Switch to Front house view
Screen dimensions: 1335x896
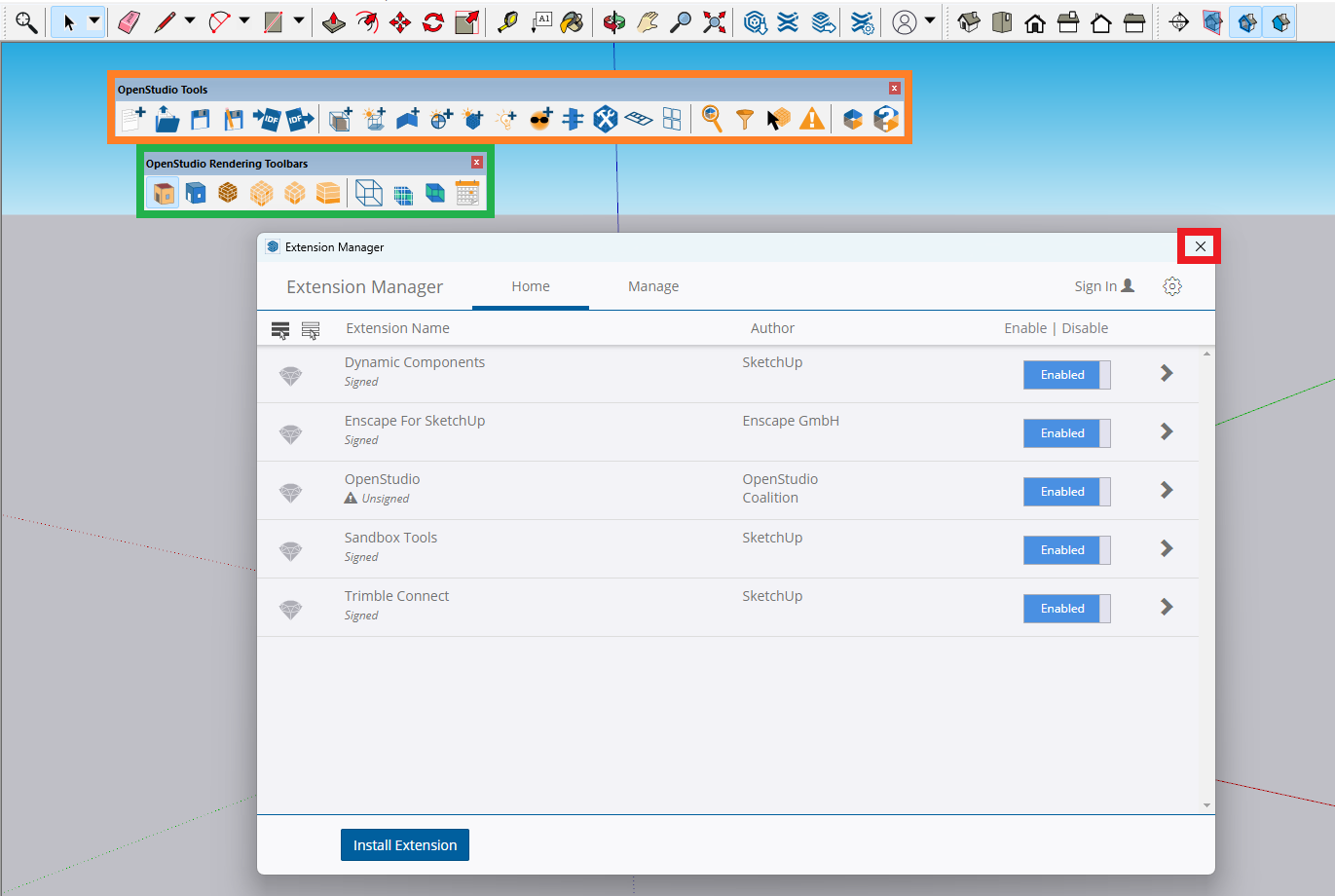click(x=1035, y=21)
